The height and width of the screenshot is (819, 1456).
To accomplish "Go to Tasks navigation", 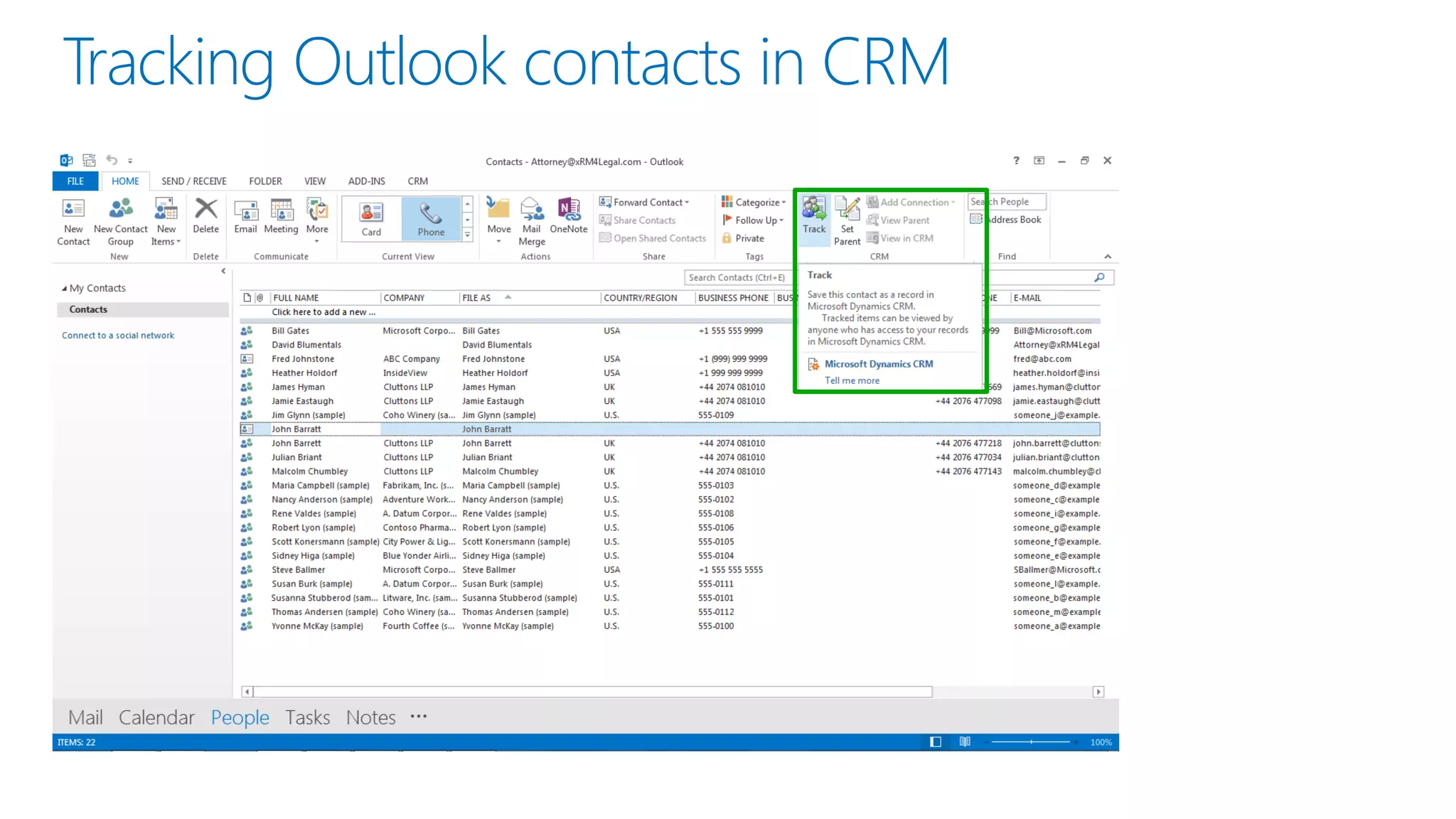I will tap(308, 717).
